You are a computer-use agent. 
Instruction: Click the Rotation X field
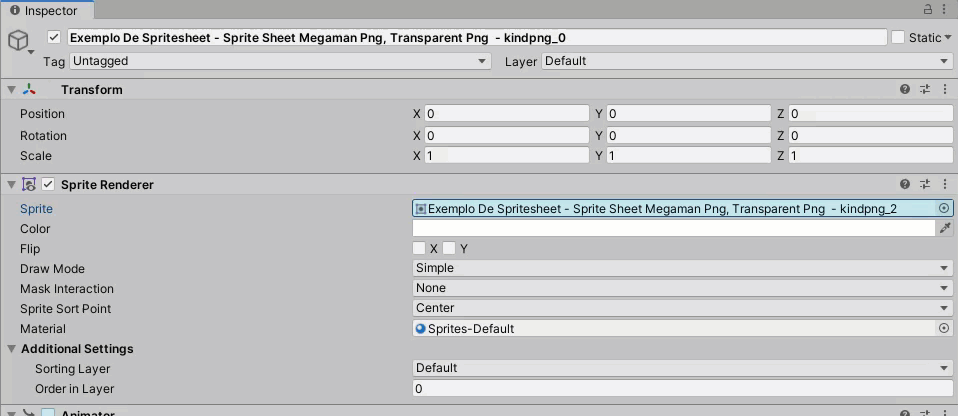click(506, 135)
